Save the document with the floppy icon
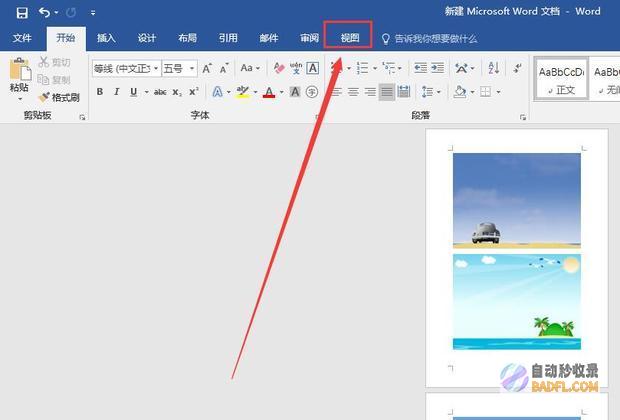The height and width of the screenshot is (420, 620). [x=22, y=13]
